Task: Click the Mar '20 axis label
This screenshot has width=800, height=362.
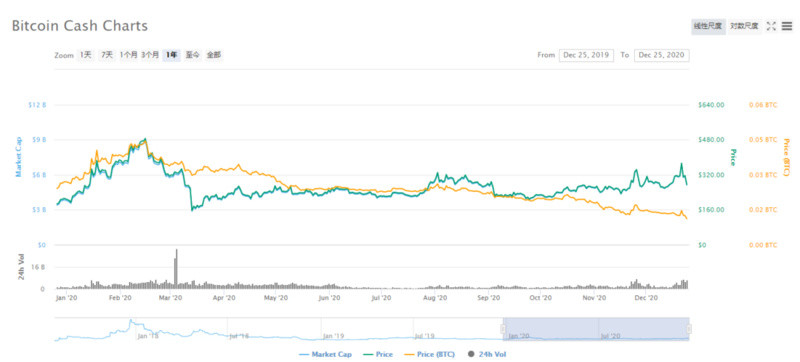Action: (x=171, y=298)
